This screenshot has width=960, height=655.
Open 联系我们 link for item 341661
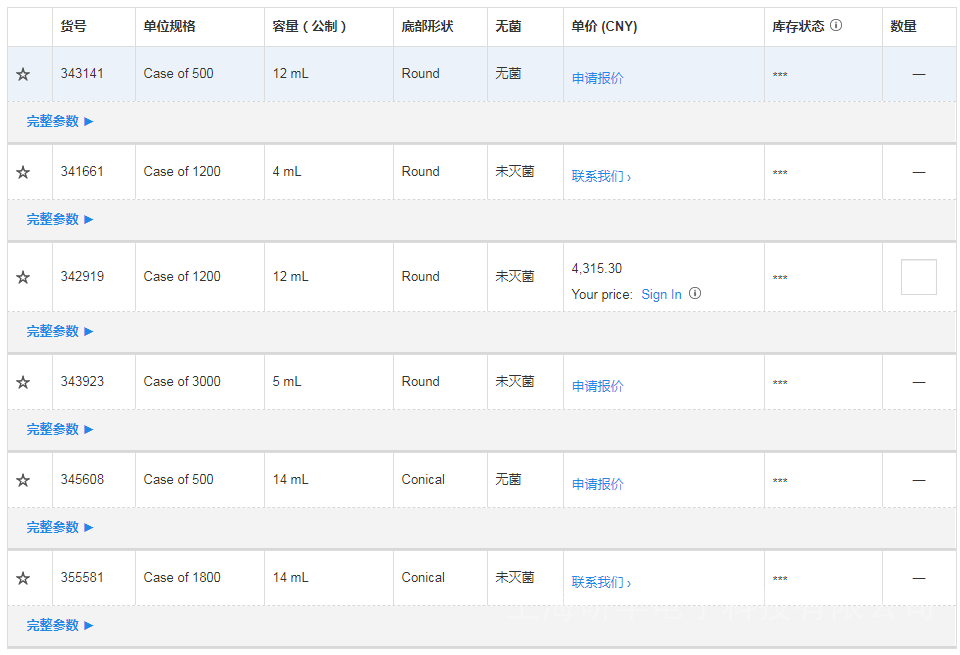pyautogui.click(x=601, y=176)
